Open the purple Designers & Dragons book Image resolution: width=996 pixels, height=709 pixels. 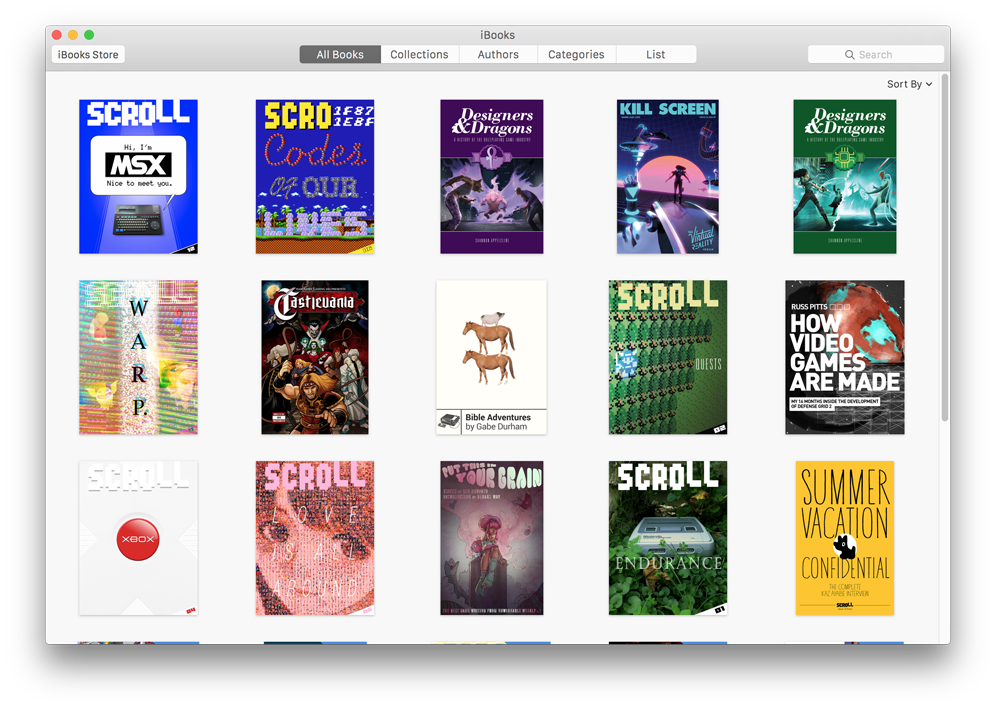coord(491,177)
